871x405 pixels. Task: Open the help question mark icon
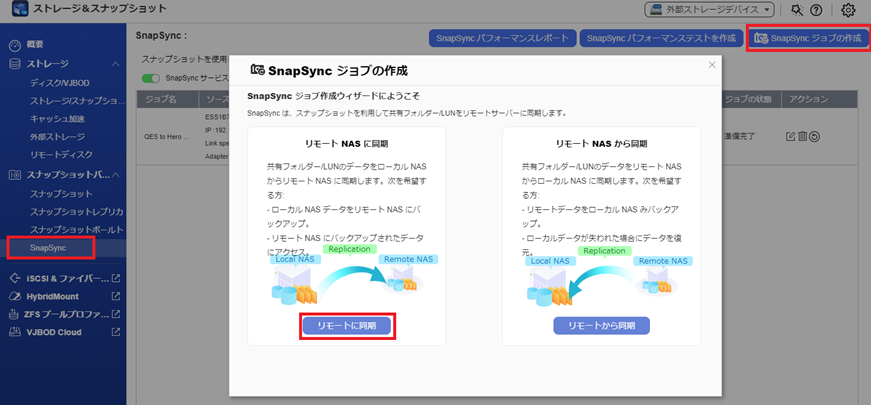coord(817,10)
